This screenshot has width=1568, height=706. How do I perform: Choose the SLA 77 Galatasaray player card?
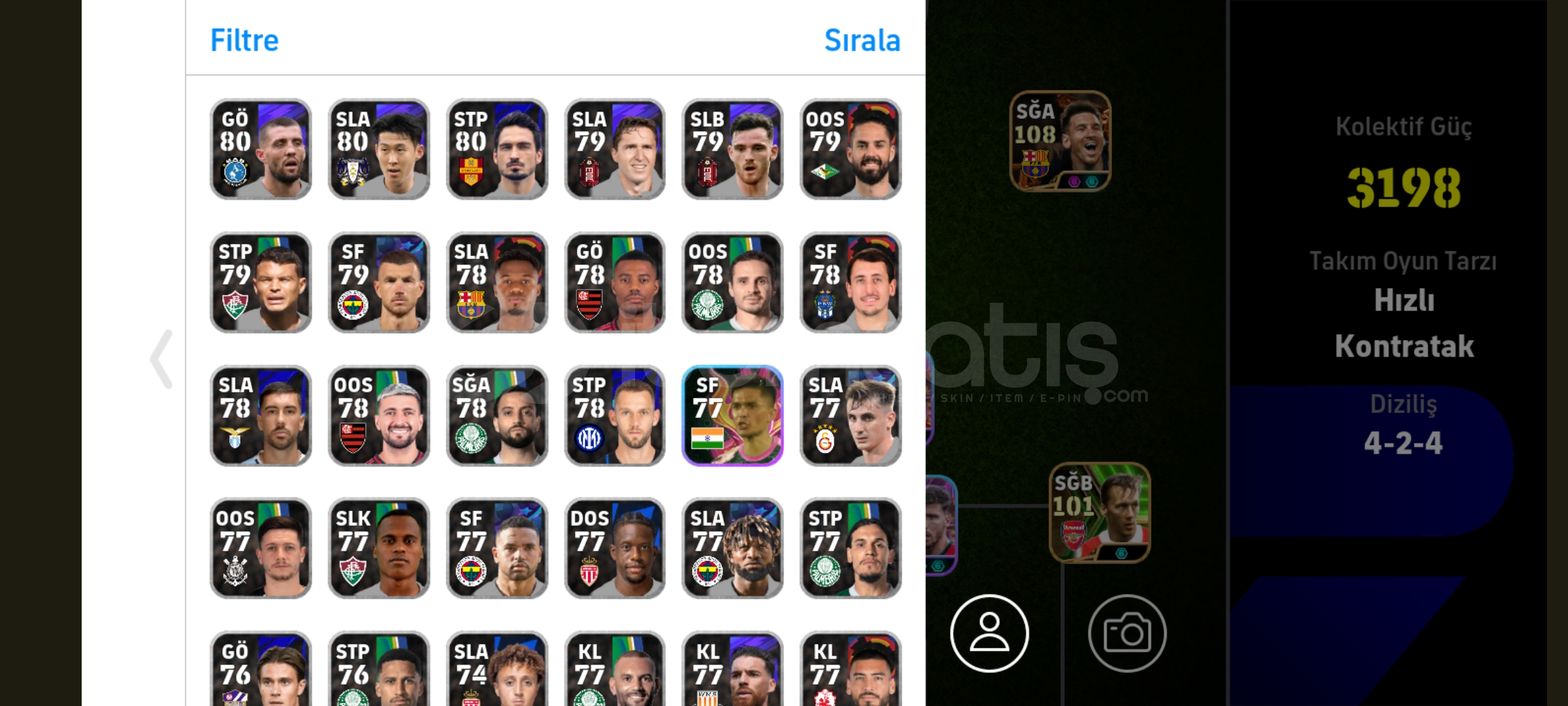851,415
